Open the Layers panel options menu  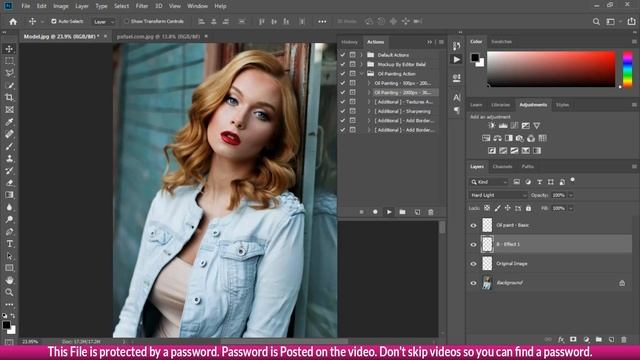tap(634, 167)
